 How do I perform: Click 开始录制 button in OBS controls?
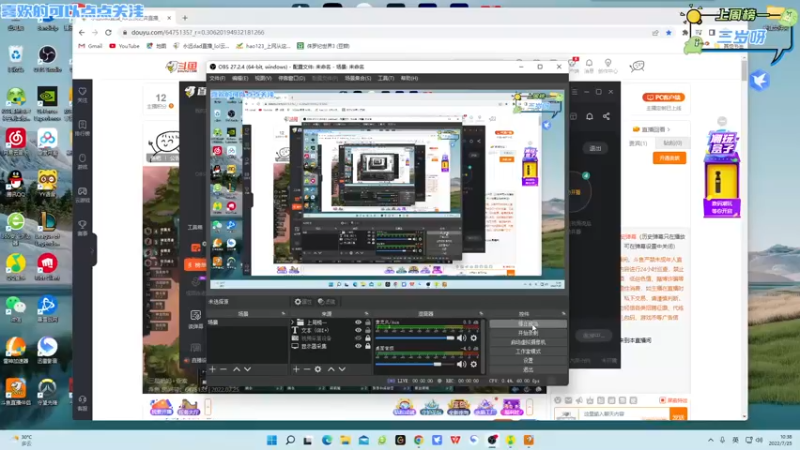coord(528,333)
